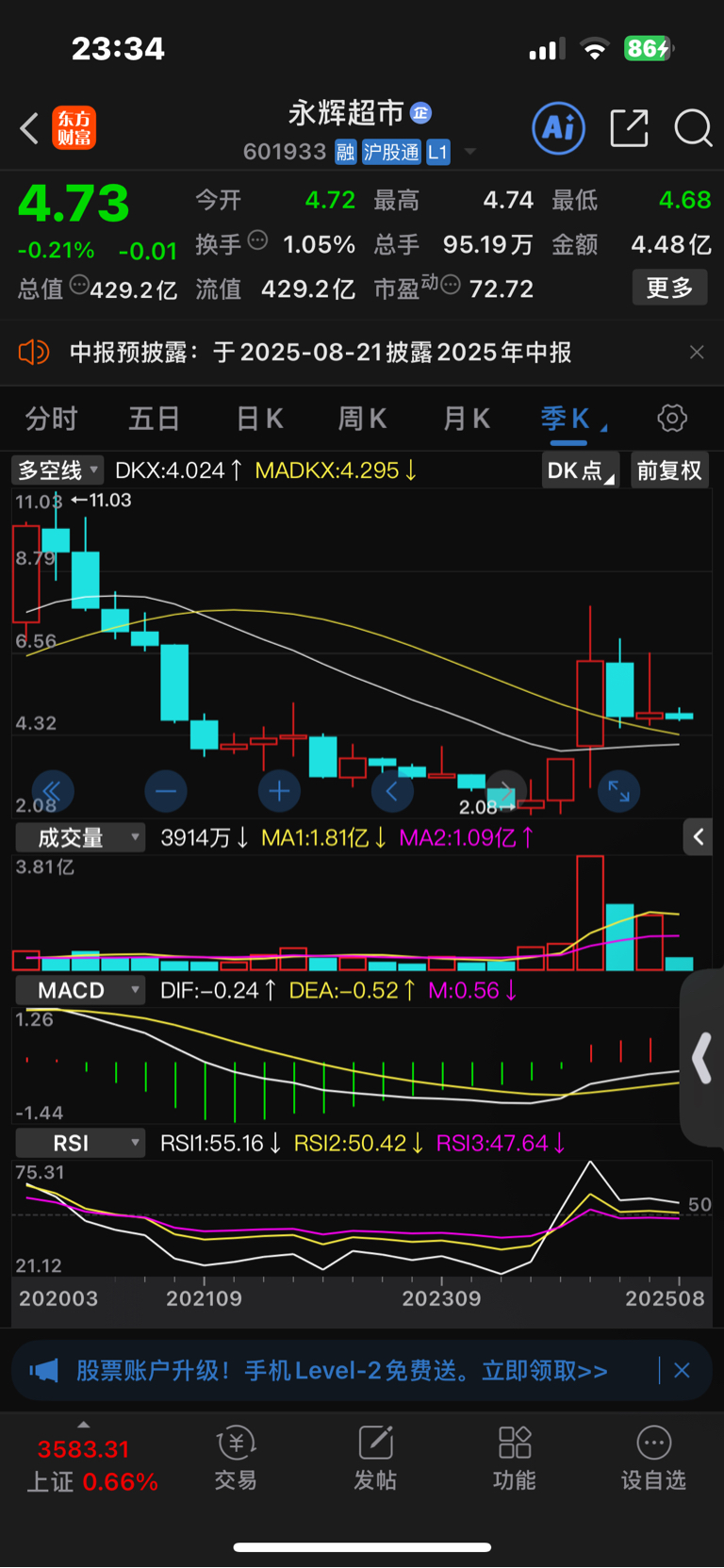The image size is (724, 1568).
Task: Open 功能 functions tab
Action: 515,1459
